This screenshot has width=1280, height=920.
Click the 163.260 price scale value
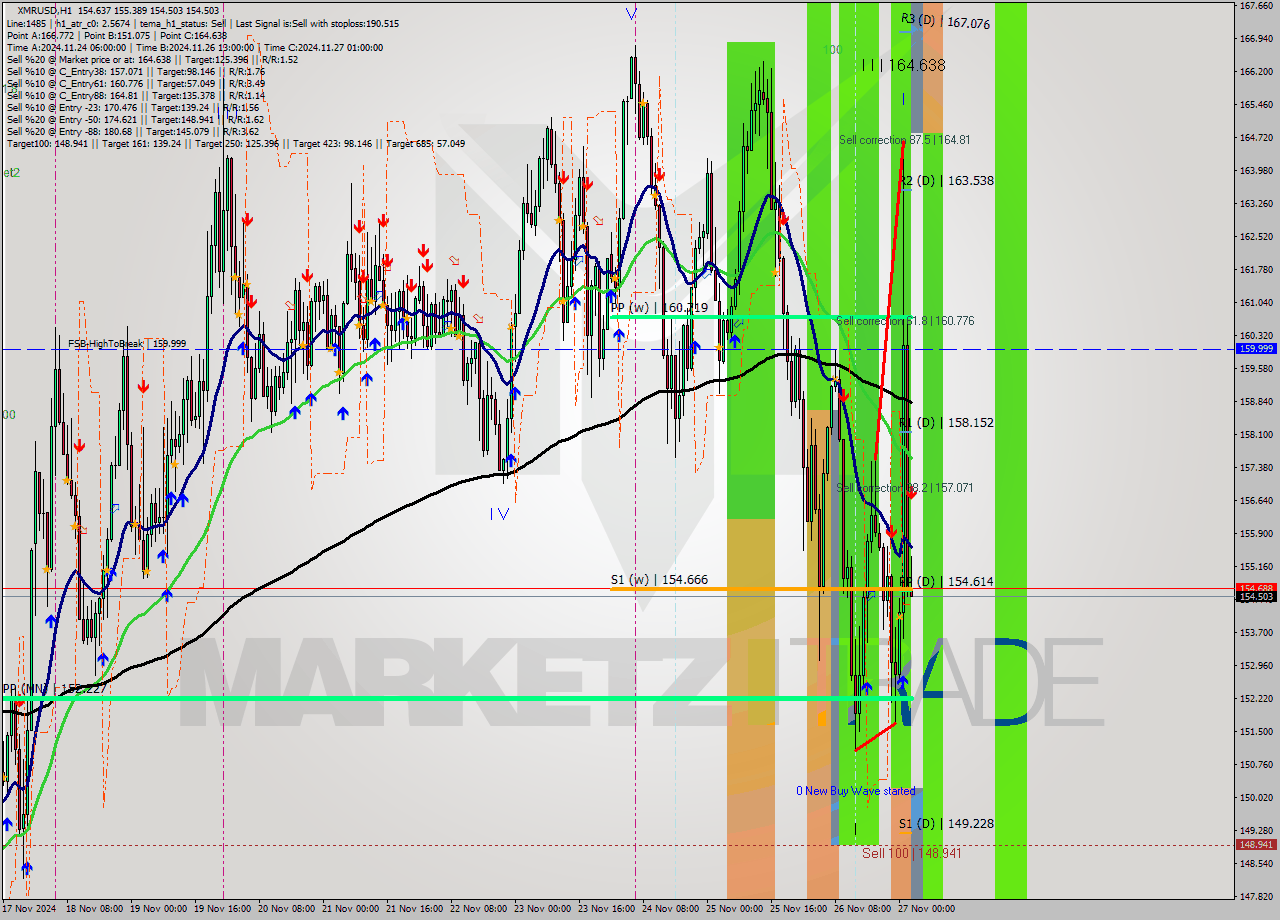point(1256,203)
